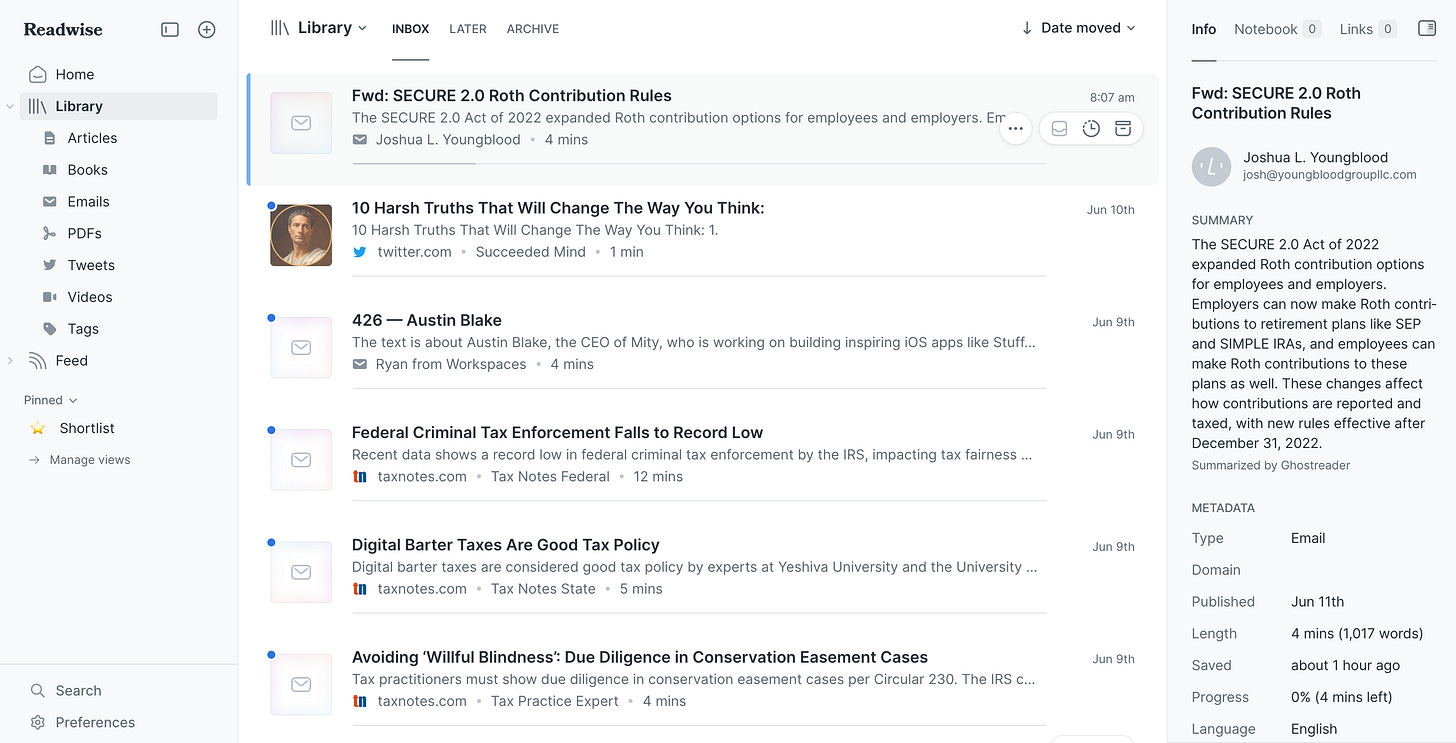This screenshot has height=743, width=1456.
Task: Click the twitter.com source label
Action: click(414, 252)
